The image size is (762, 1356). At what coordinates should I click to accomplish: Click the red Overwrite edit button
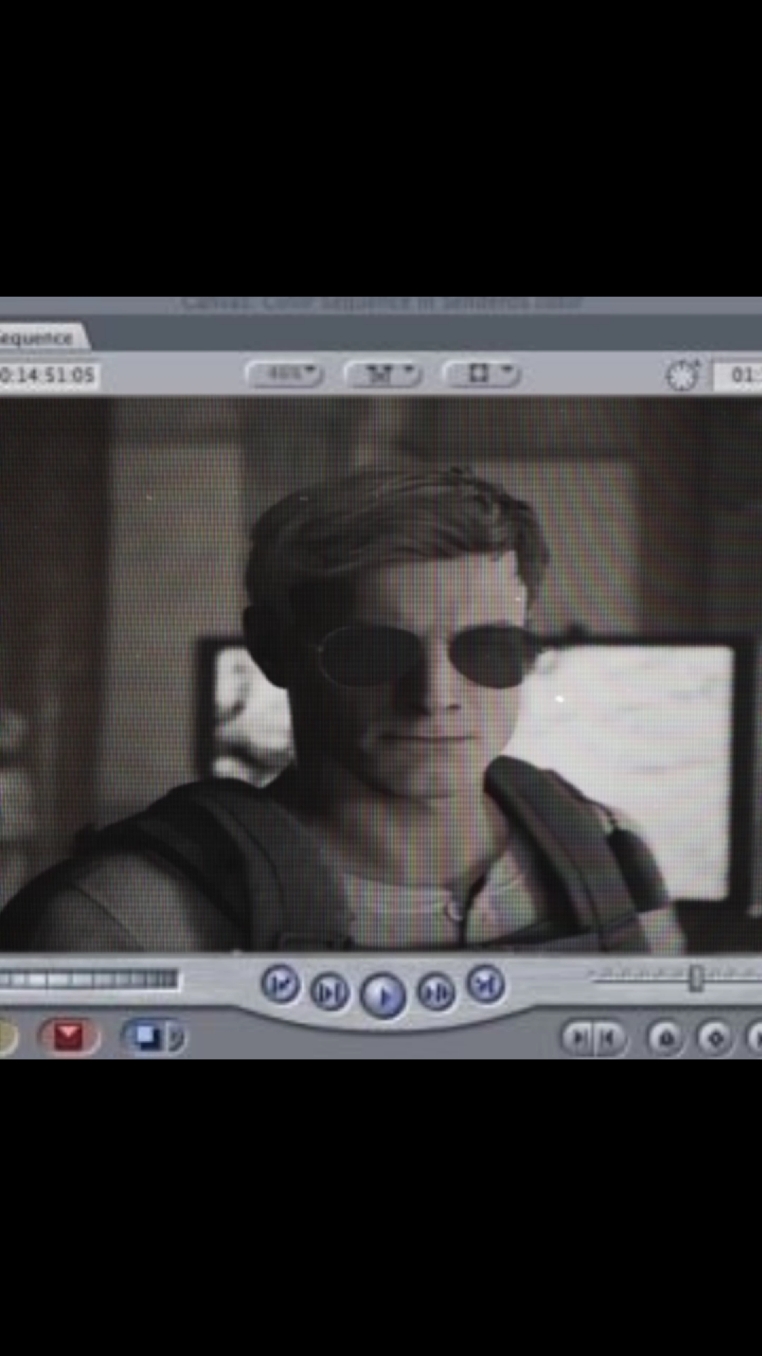pos(68,1036)
